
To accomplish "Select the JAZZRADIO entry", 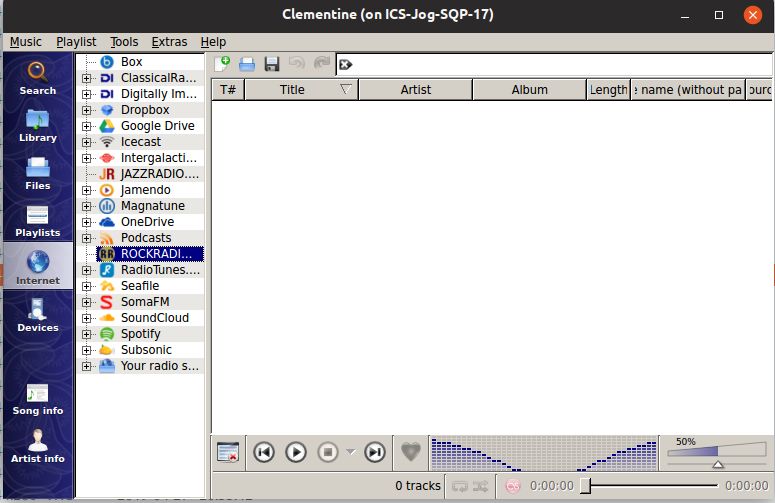I will 150,174.
